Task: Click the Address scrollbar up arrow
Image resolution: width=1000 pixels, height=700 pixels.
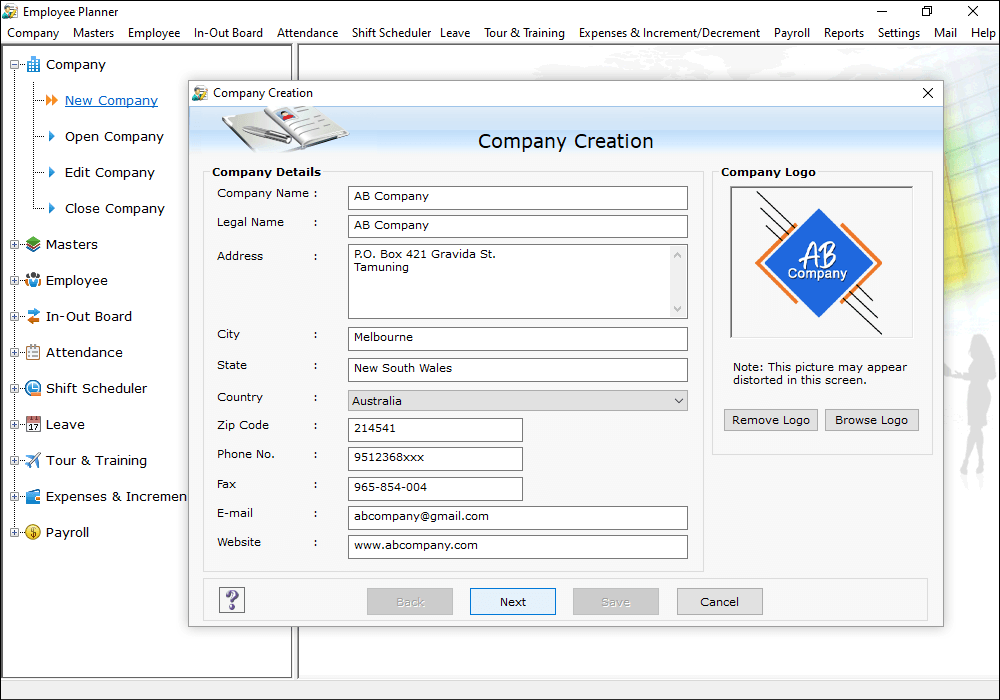Action: [x=677, y=254]
